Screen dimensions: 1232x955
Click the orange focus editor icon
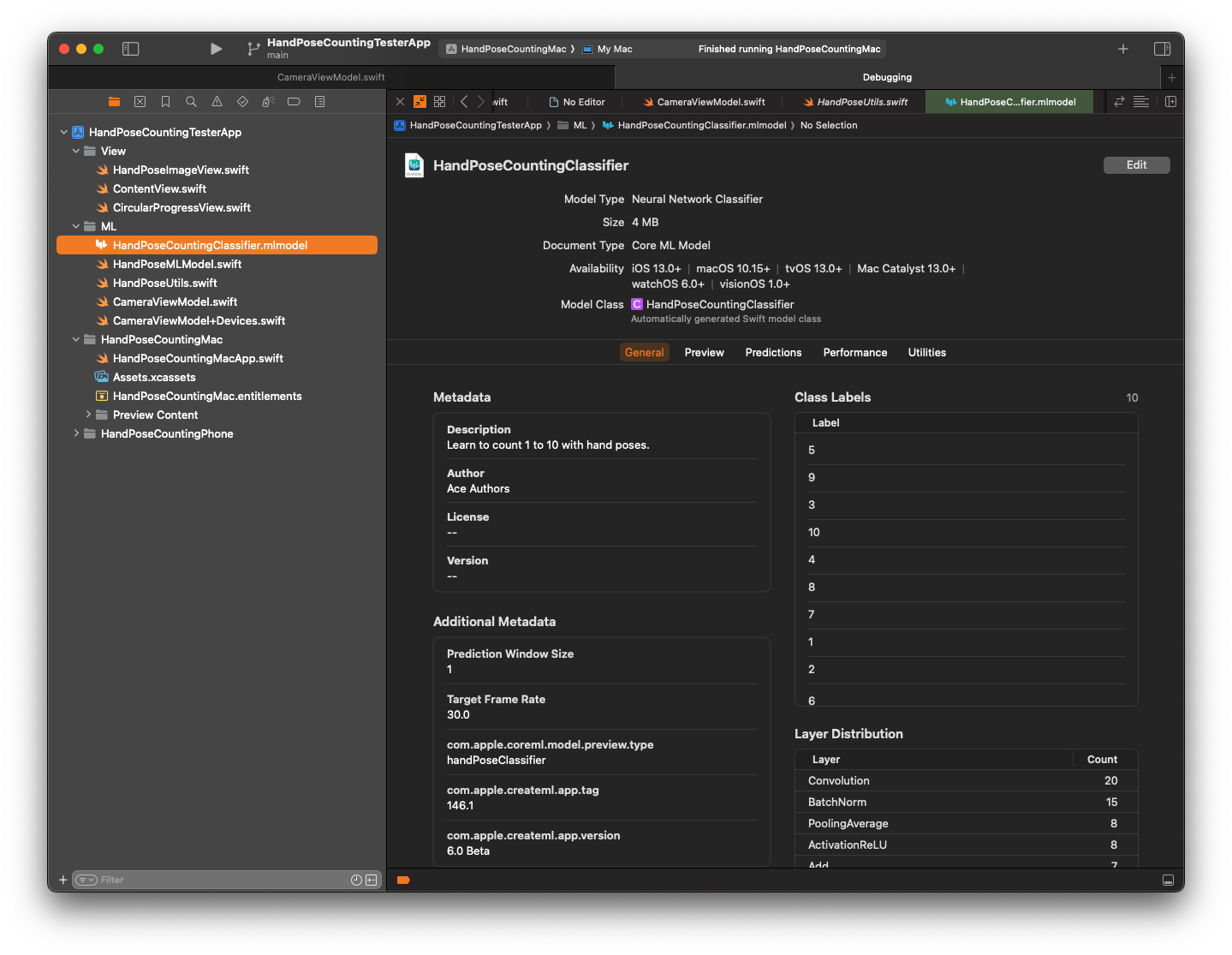(420, 101)
